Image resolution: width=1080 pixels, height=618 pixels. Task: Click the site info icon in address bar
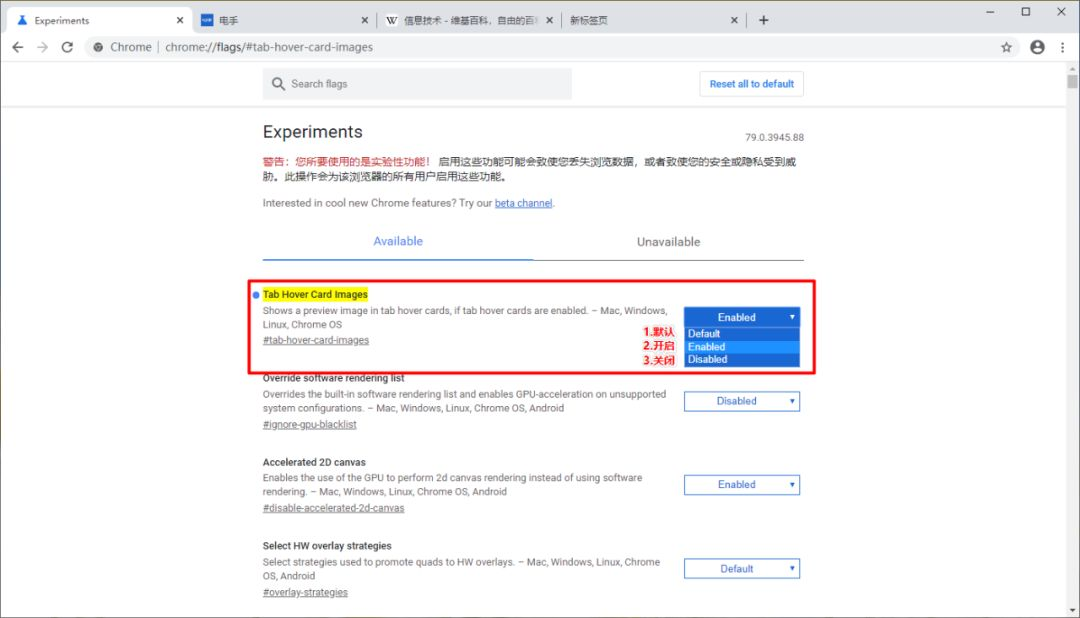pyautogui.click(x=98, y=47)
